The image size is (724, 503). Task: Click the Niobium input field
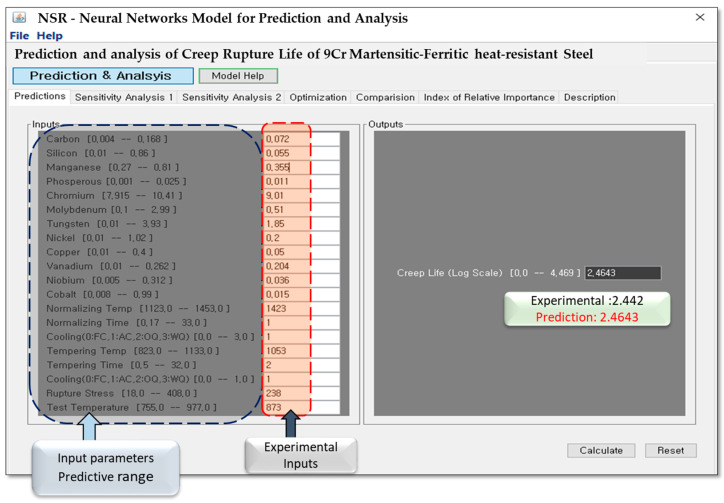pyautogui.click(x=302, y=280)
